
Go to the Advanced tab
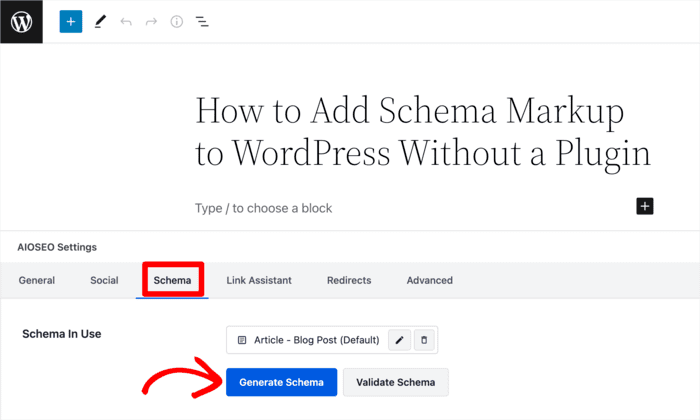coord(429,280)
